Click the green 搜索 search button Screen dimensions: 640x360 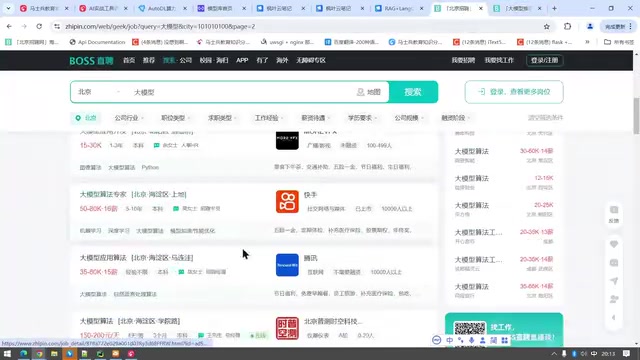[413, 92]
